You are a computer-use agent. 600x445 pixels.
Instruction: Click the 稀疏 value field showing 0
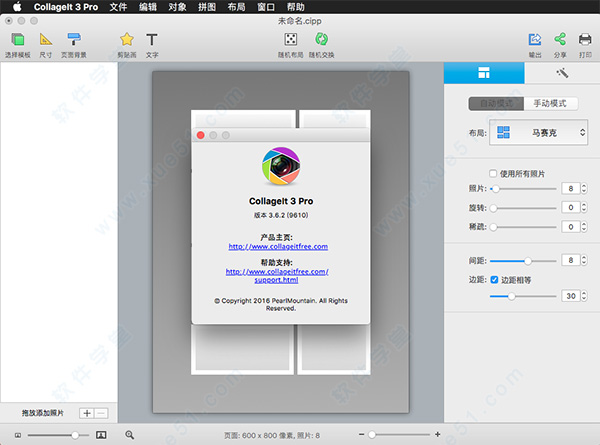571,227
